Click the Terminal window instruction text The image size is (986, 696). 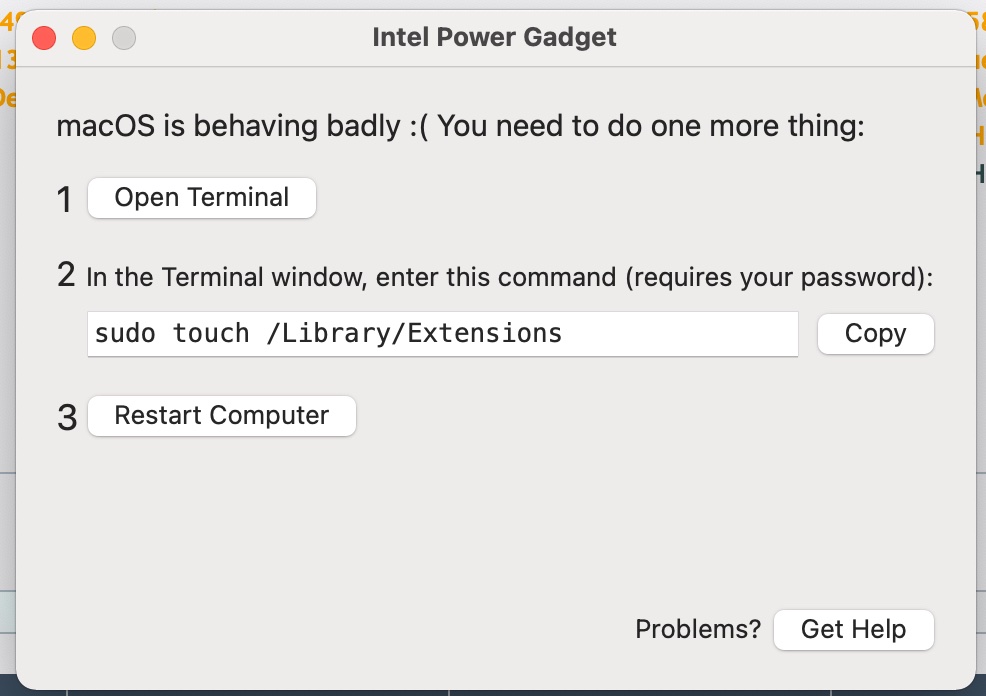352,277
